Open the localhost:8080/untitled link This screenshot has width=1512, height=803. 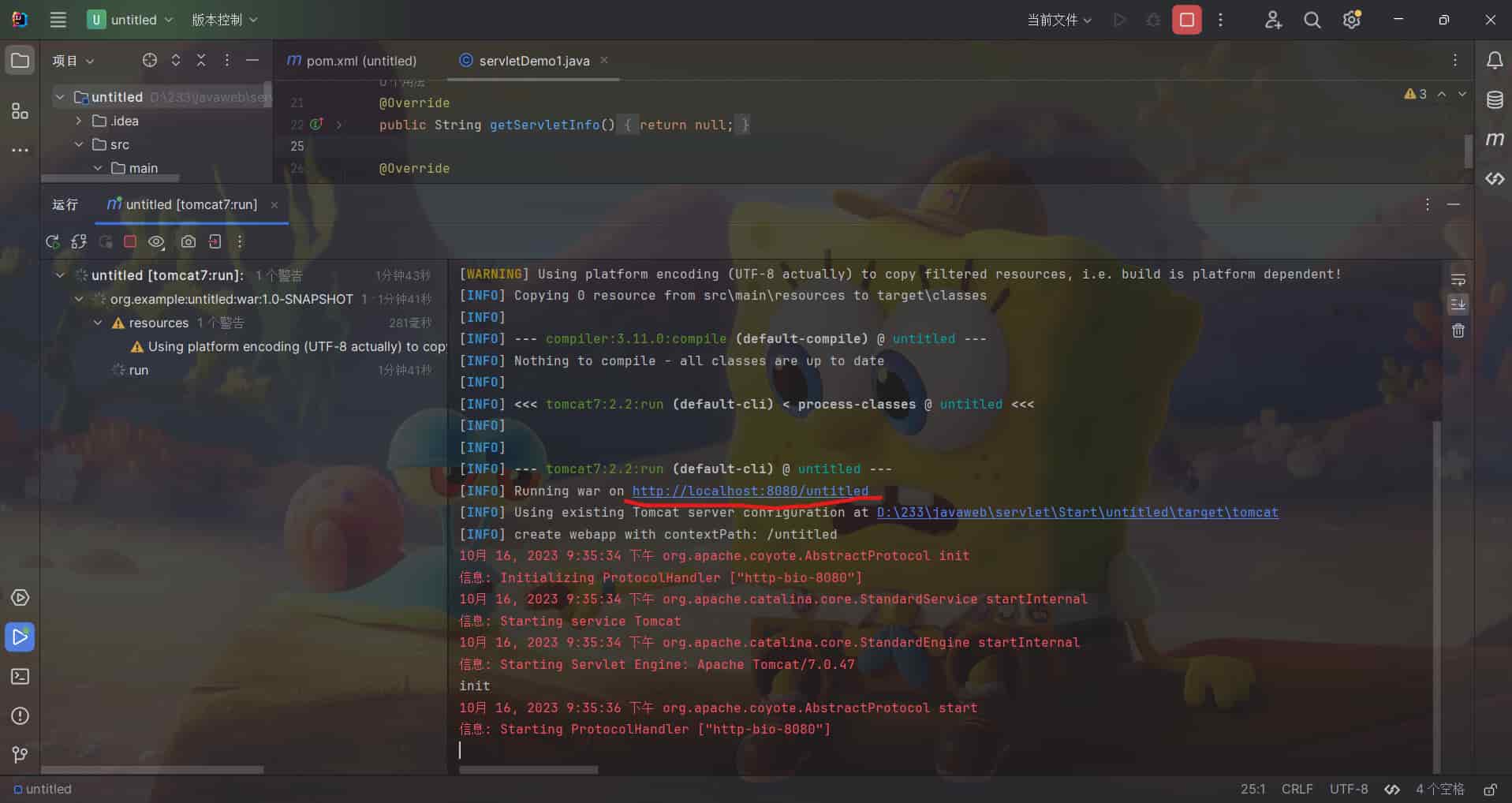tap(750, 491)
